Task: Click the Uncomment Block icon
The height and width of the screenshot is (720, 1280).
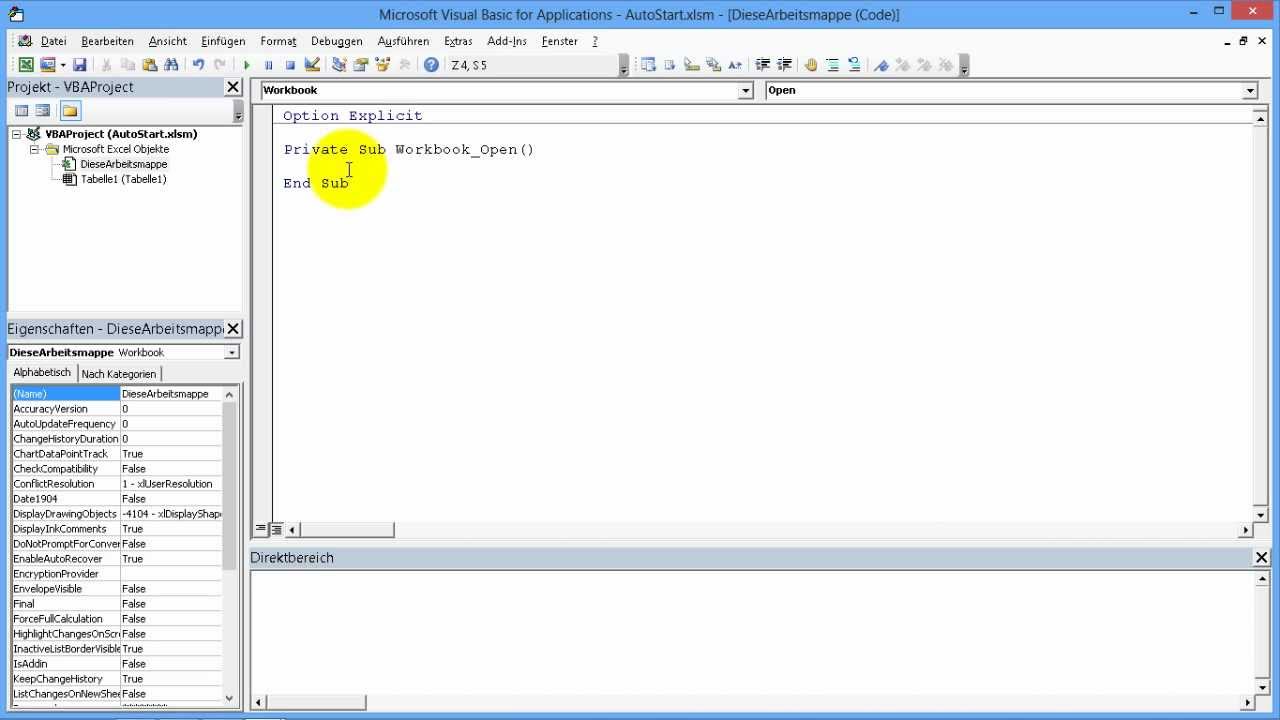Action: pyautogui.click(x=855, y=65)
